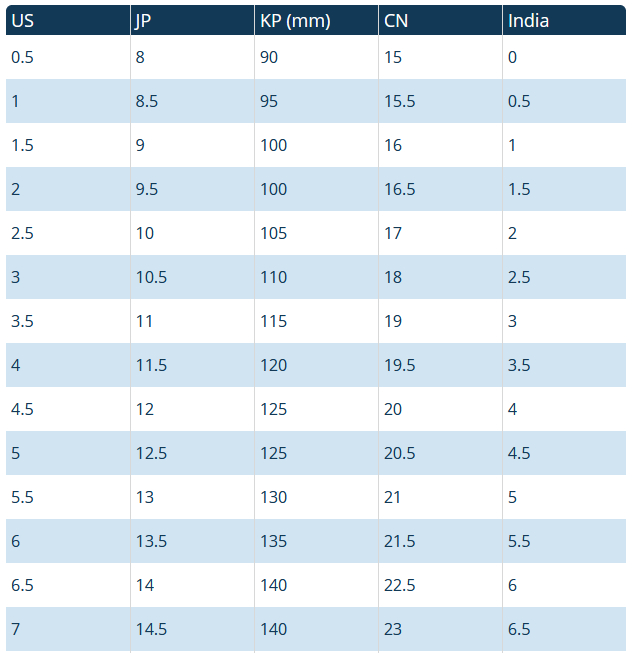Select the KP value 110 cell
The image size is (638, 653).
point(273,277)
